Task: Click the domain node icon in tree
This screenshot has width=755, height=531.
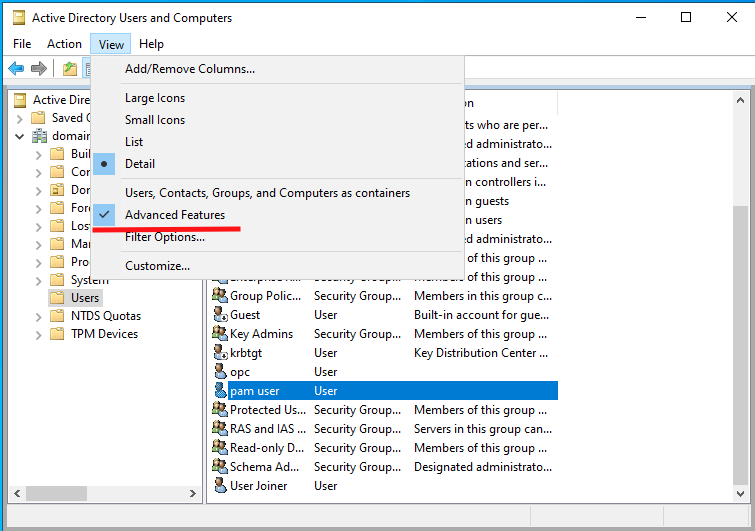Action: click(x=39, y=136)
